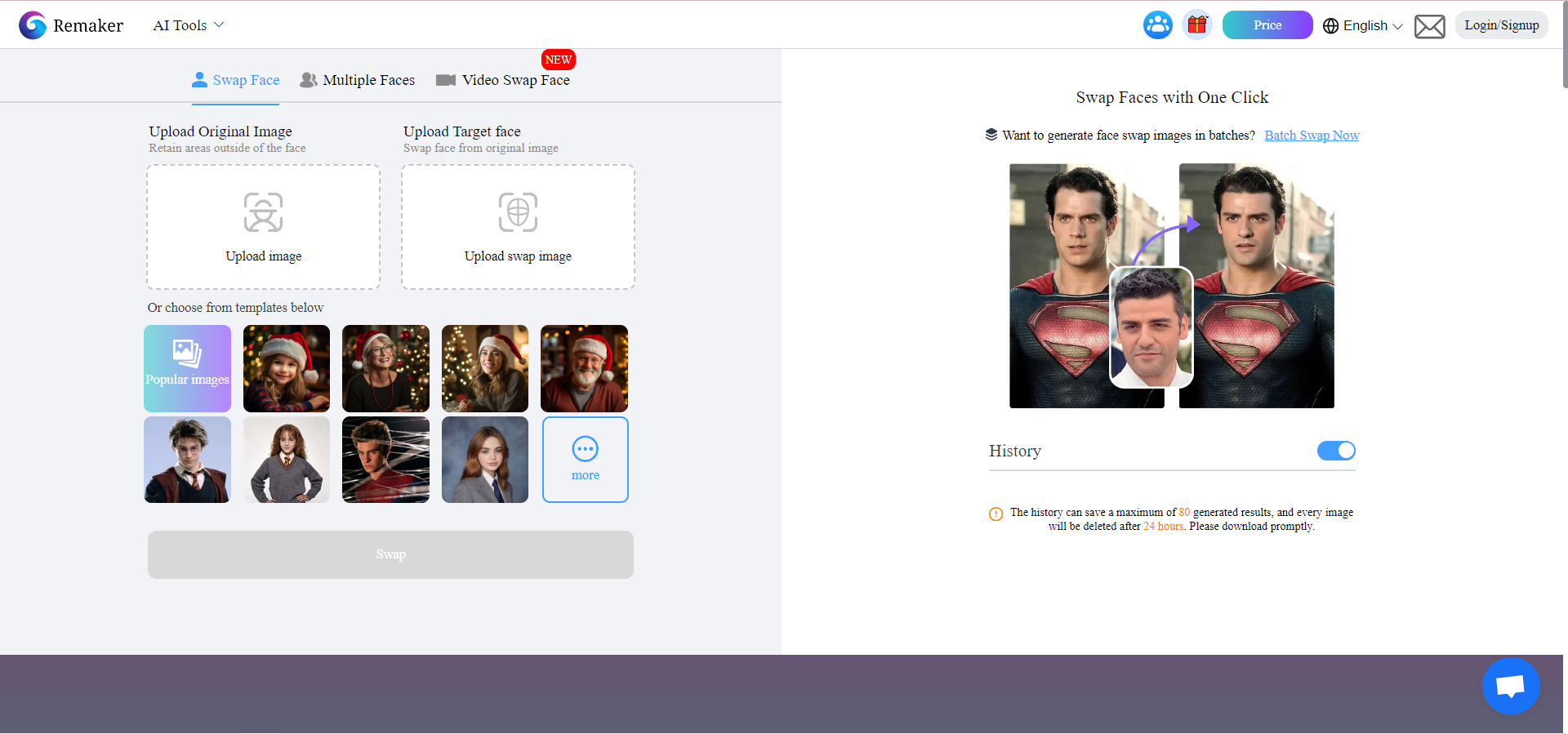Open the mail envelope icon
Image resolution: width=1568 pixels, height=734 pixels.
1429,26
